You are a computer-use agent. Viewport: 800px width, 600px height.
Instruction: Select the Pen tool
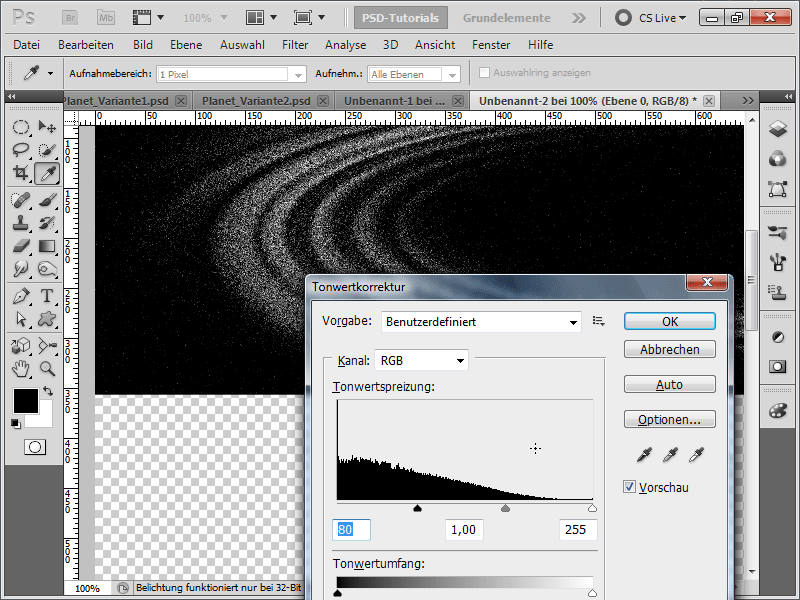[20, 296]
